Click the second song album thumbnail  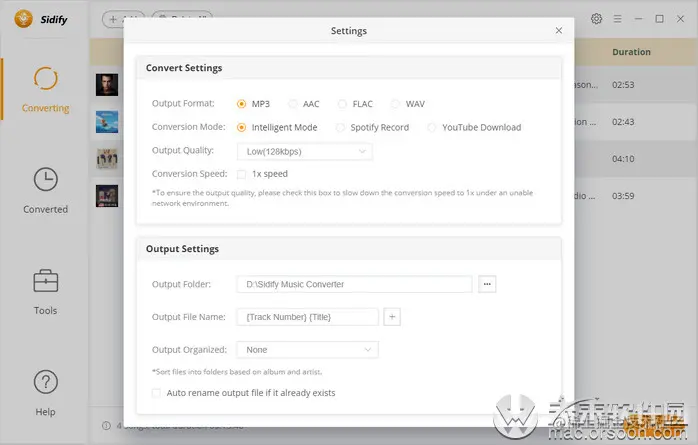[107, 122]
